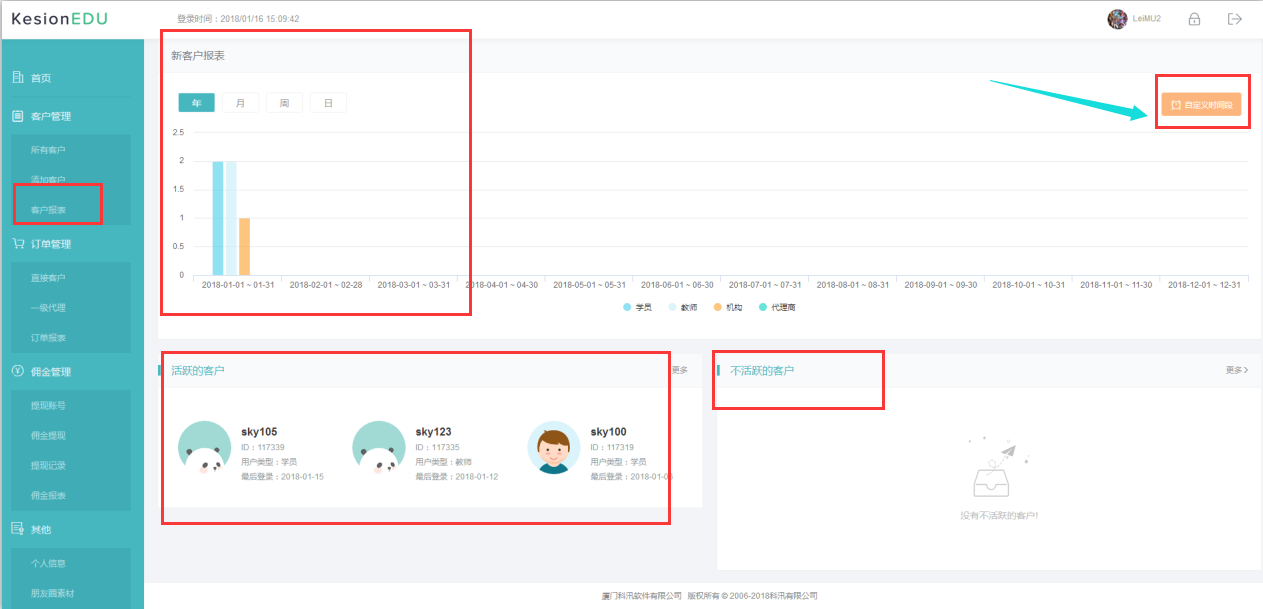Viewport: 1263px width, 609px height.
Task: Open 朋友圈素材 menu item
Action: click(x=51, y=594)
